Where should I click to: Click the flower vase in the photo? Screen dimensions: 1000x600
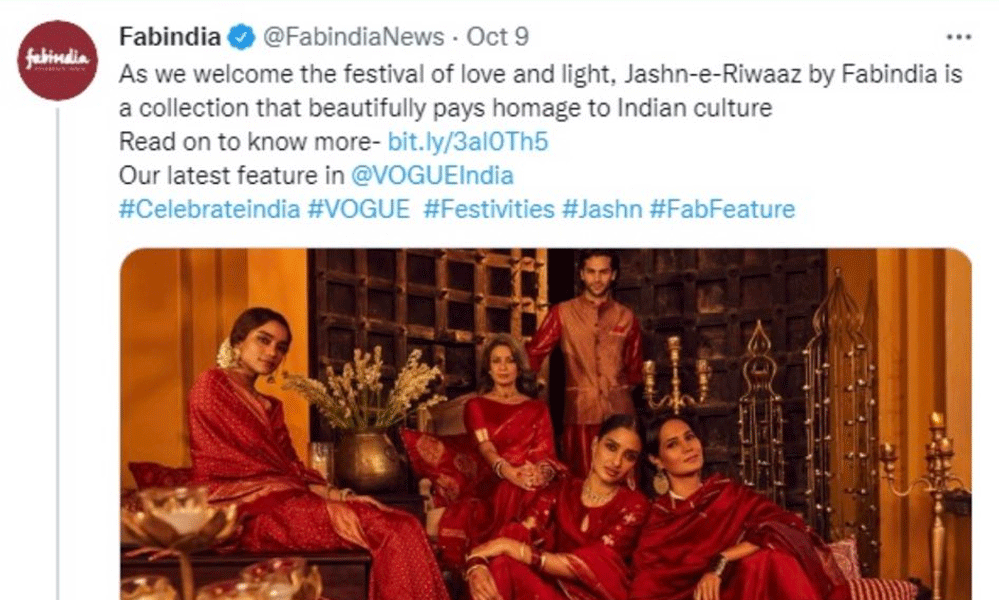pos(366,421)
